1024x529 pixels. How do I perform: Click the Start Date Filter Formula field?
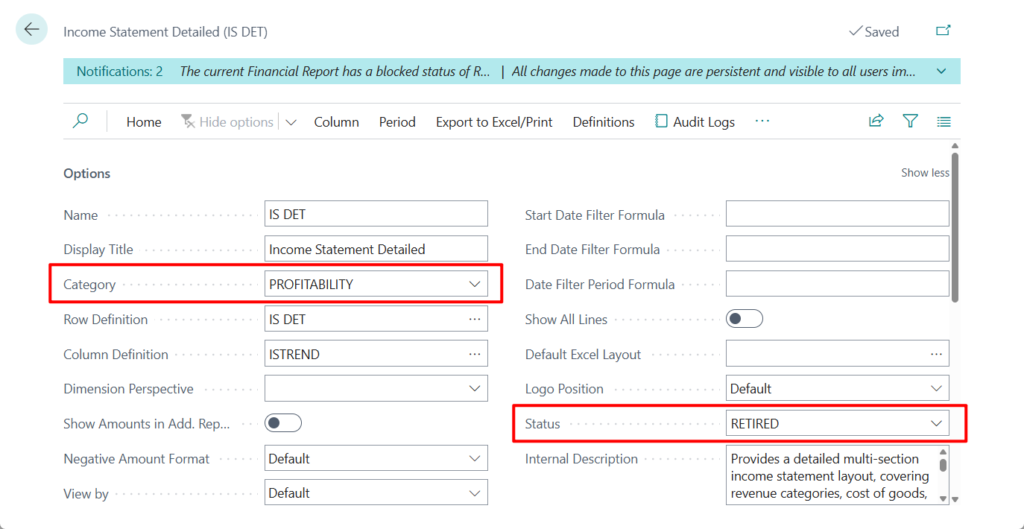click(836, 214)
